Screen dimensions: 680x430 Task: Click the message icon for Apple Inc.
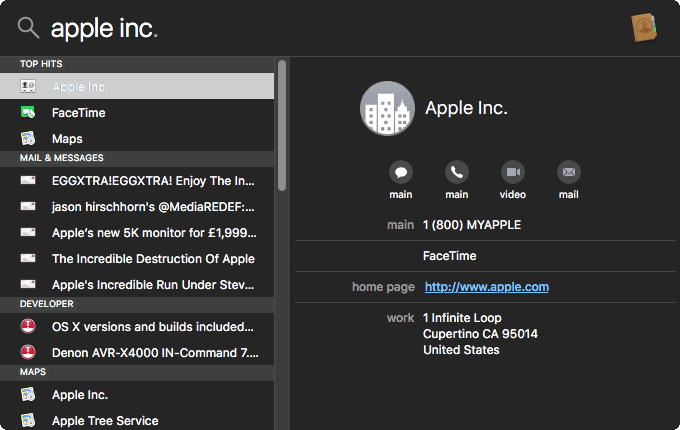pos(402,171)
